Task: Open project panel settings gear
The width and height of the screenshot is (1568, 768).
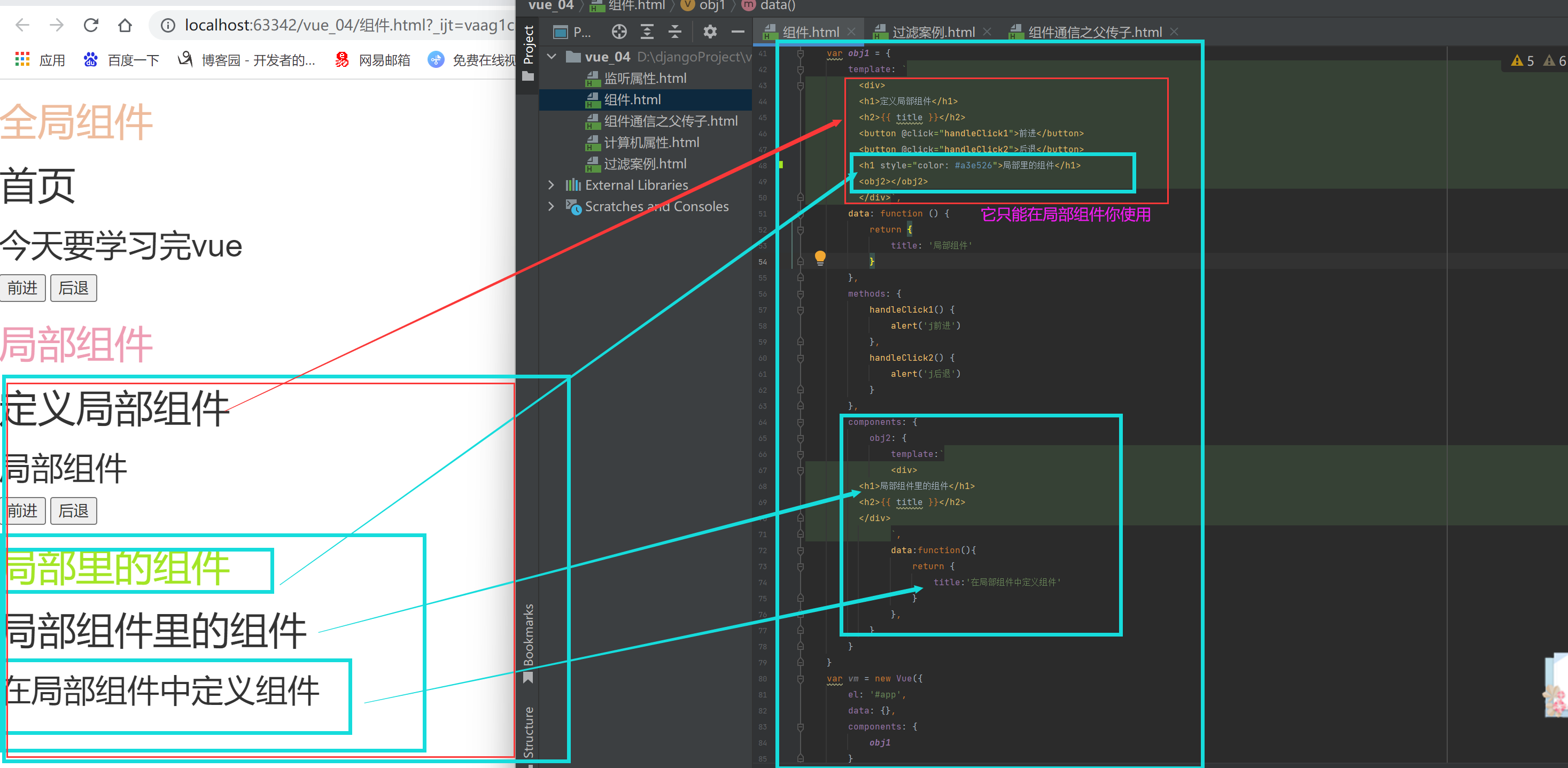Action: pyautogui.click(x=710, y=32)
